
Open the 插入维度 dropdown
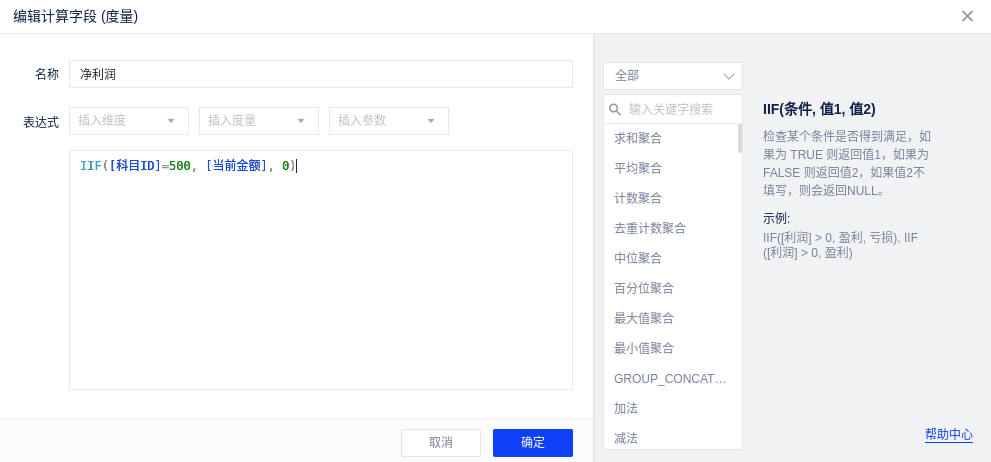128,121
